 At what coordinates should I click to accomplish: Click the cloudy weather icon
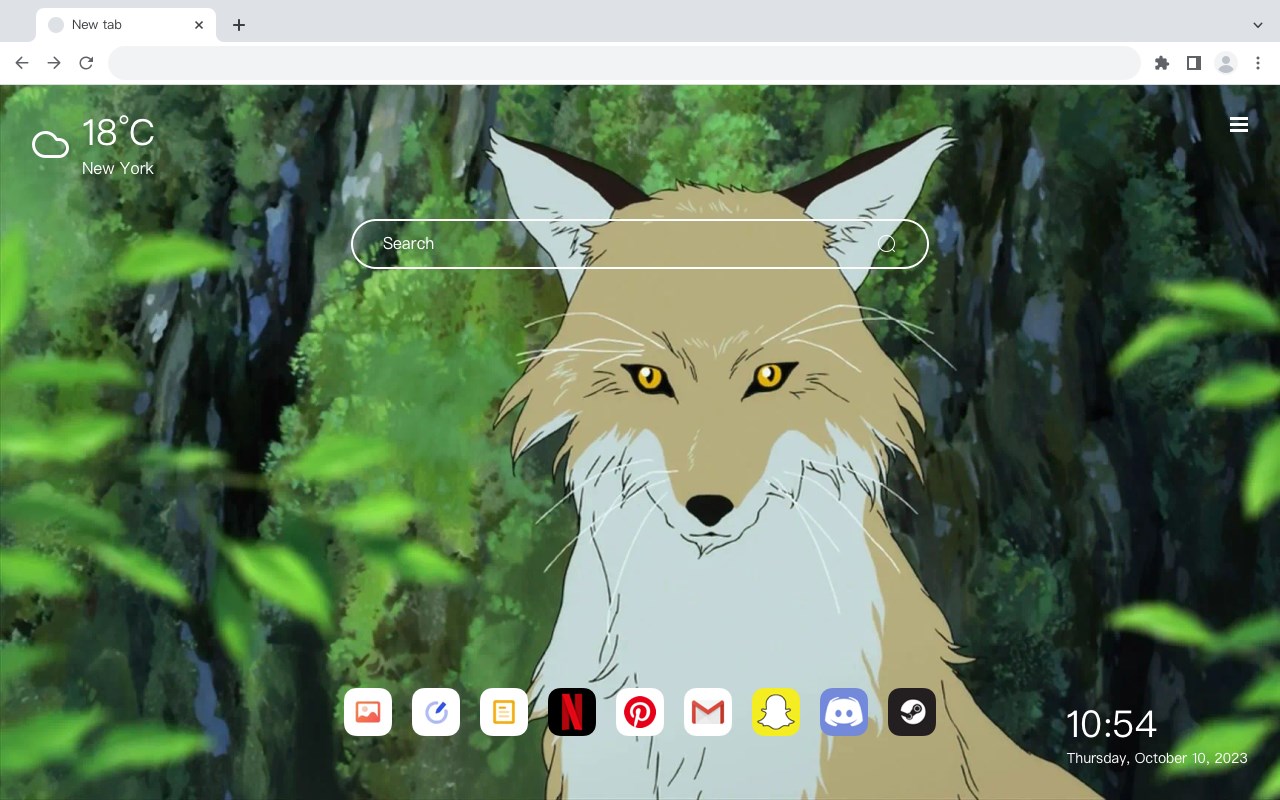coord(50,145)
